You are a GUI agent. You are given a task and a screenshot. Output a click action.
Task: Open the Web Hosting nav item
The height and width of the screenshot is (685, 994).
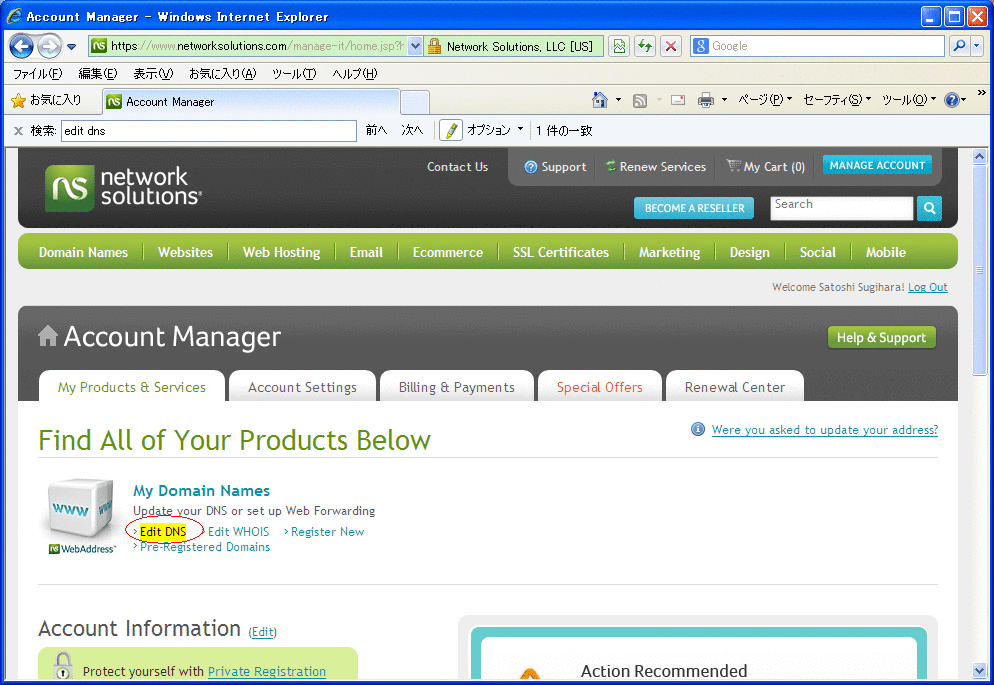pyautogui.click(x=281, y=252)
